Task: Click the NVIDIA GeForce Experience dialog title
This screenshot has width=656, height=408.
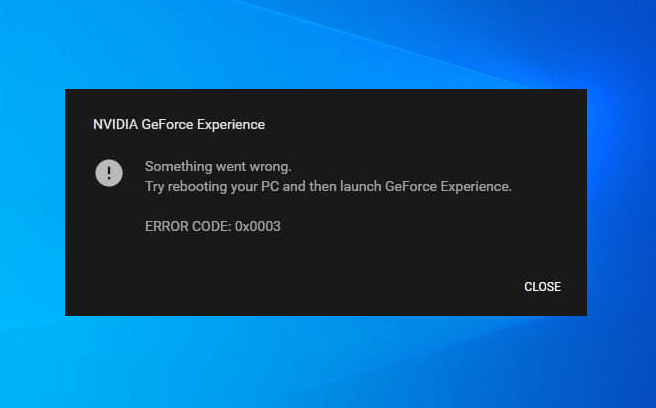Action: coord(179,125)
